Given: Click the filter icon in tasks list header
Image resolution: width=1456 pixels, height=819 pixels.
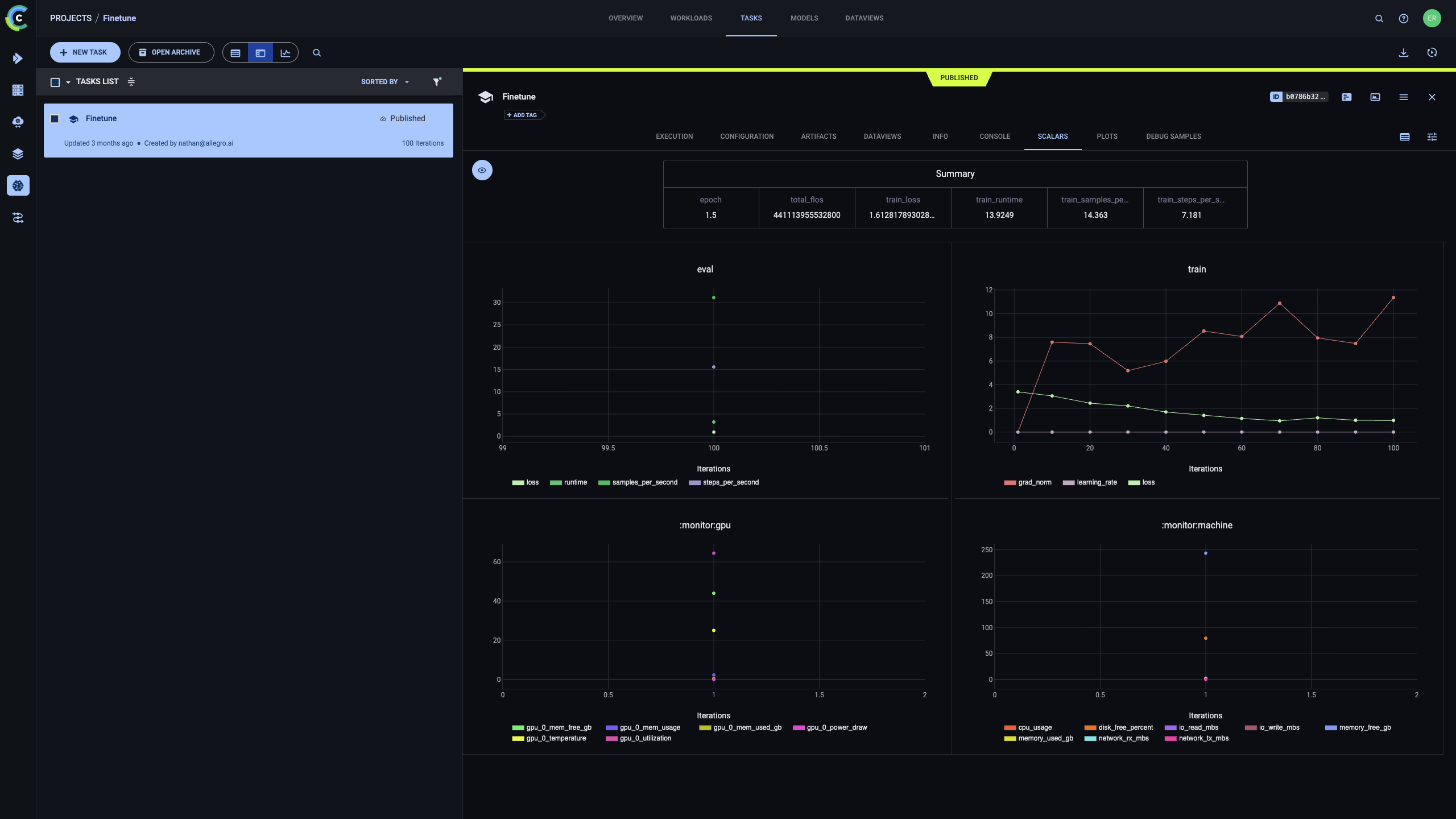Looking at the screenshot, I should [x=437, y=82].
